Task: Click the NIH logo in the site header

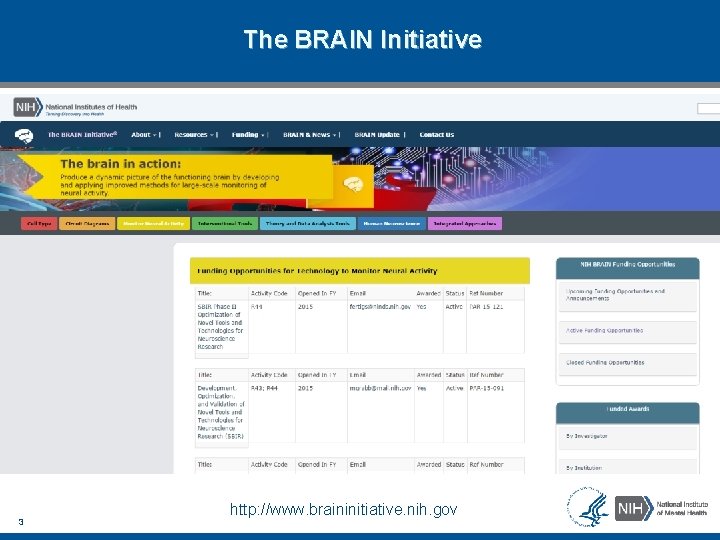Action: (28, 107)
